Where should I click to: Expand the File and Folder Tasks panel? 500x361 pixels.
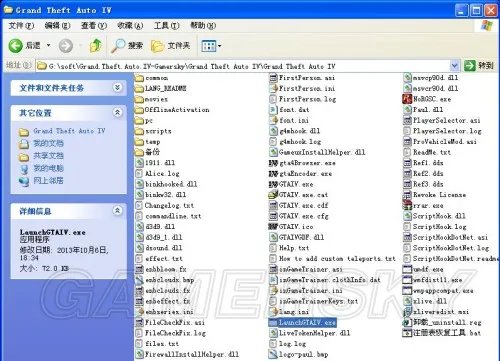117,88
